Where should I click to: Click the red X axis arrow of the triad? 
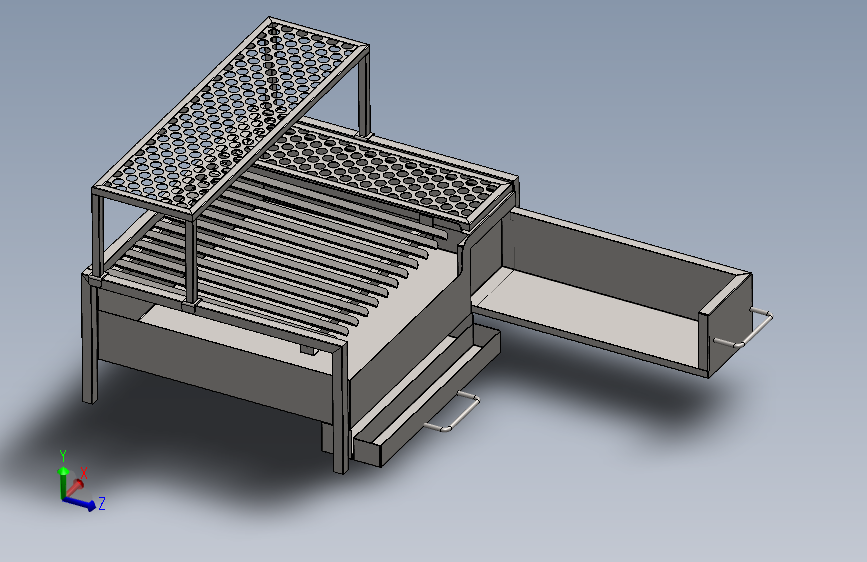(x=75, y=487)
